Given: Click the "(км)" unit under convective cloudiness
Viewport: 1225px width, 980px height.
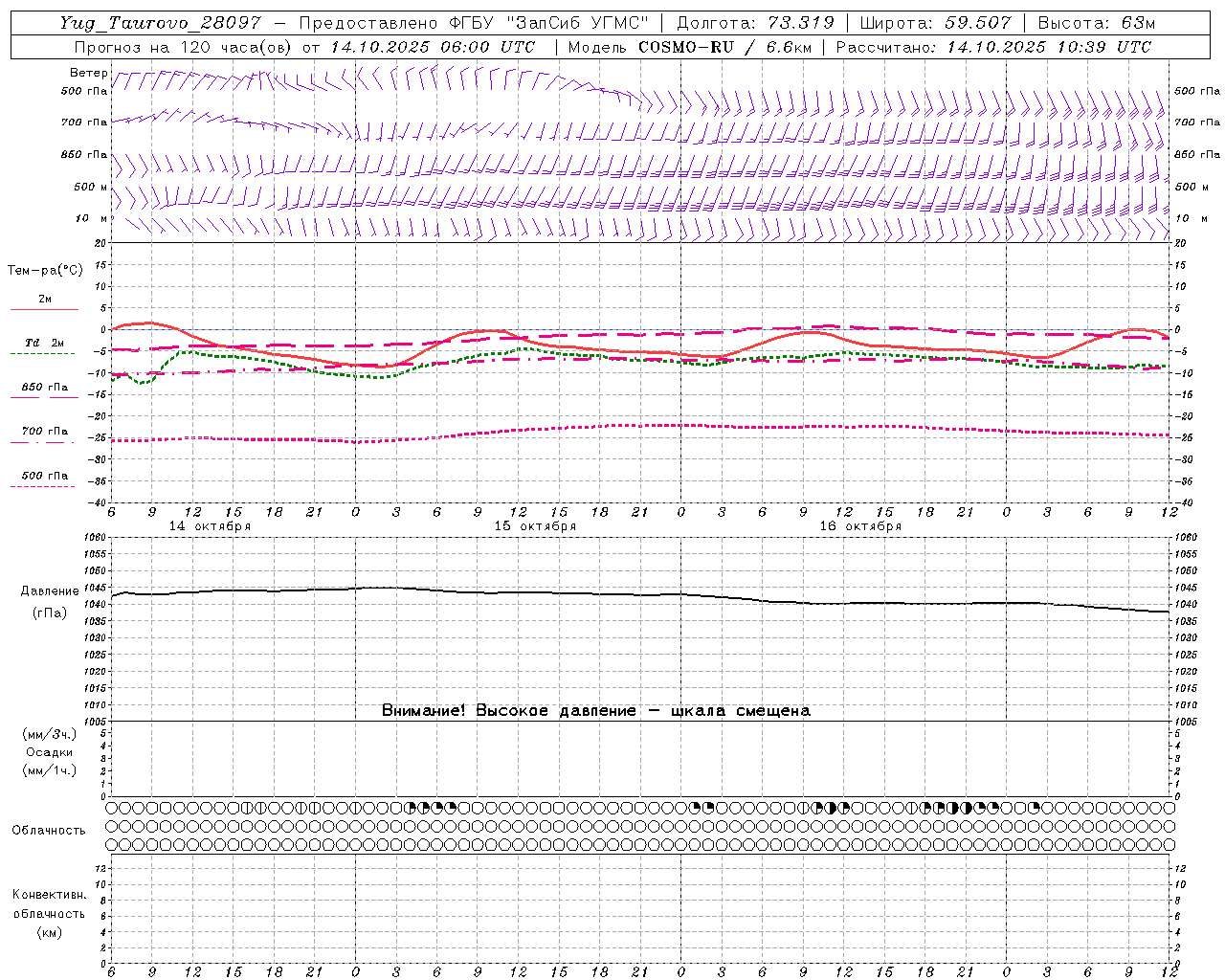Looking at the screenshot, I should [50, 932].
